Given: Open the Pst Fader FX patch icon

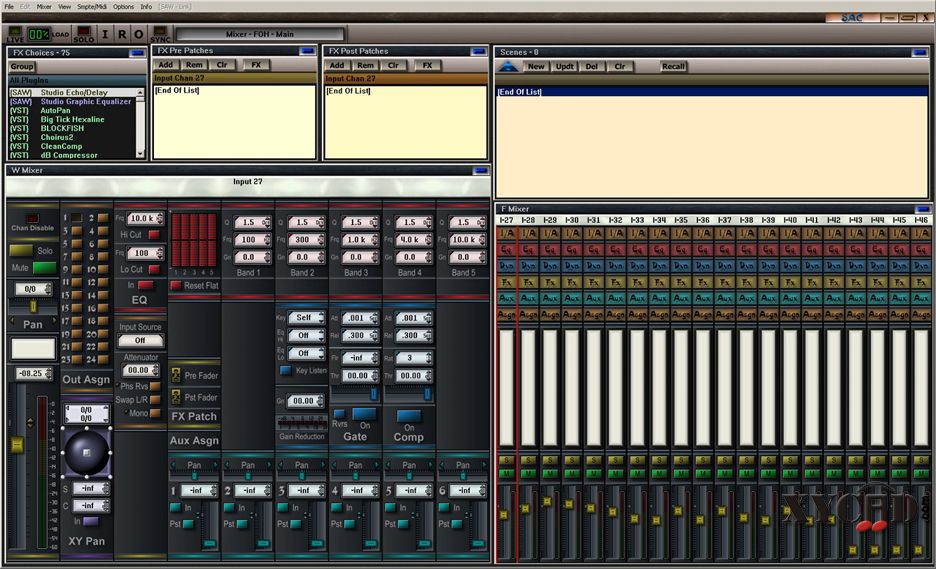Looking at the screenshot, I should click(x=176, y=397).
